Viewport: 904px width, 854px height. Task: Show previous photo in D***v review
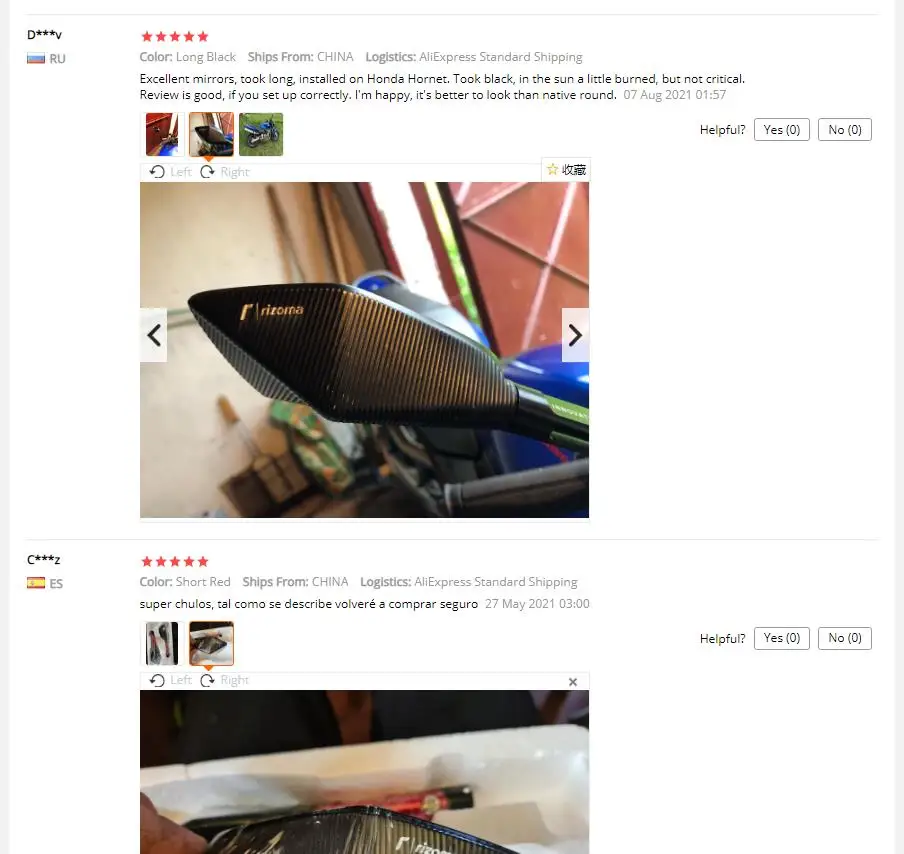tap(154, 335)
